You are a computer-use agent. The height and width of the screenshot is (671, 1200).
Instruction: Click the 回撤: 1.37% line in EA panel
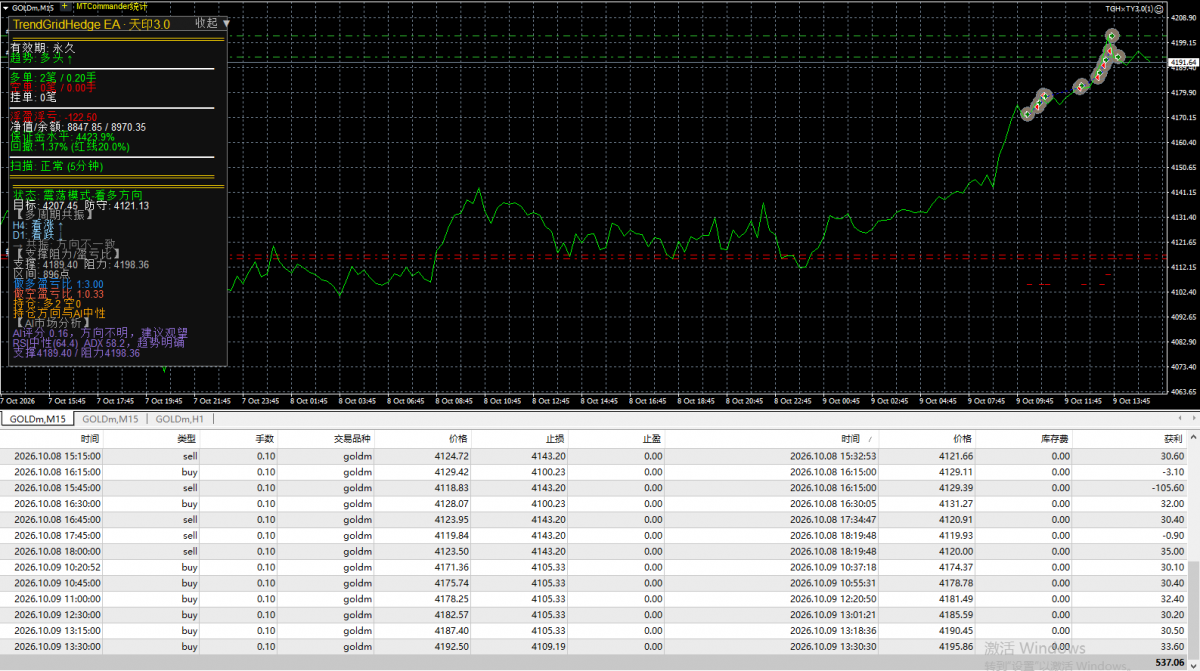pos(69,147)
